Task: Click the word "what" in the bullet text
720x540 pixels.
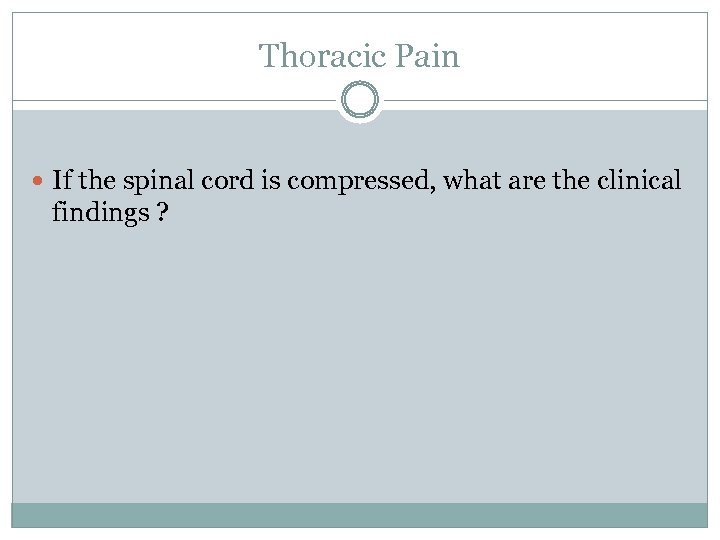Action: tap(473, 181)
